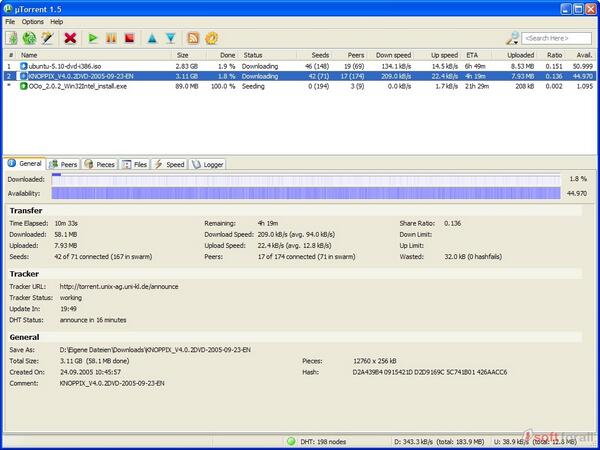600x450 pixels.
Task: Click the DHT: 198 nodes status text
Action: click(x=323, y=442)
